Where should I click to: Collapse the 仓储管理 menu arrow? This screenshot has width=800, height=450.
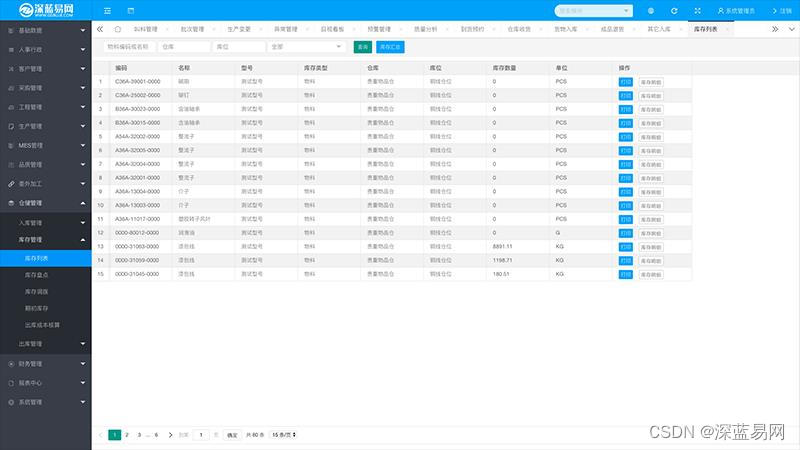click(83, 203)
